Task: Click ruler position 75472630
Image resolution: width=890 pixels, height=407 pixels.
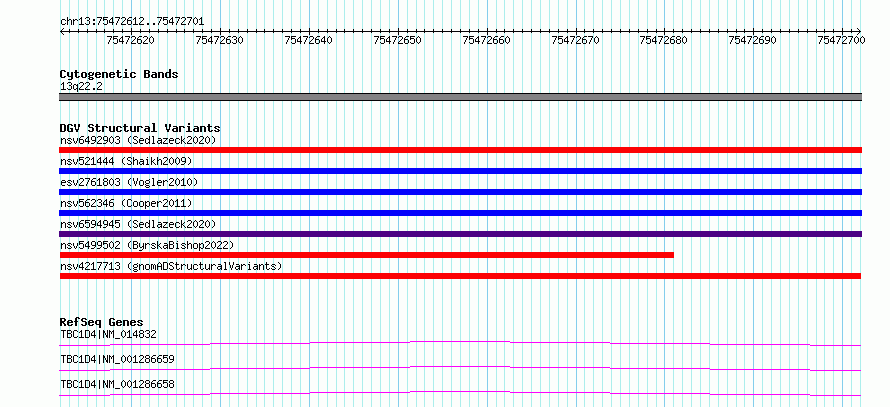Action: [x=220, y=40]
